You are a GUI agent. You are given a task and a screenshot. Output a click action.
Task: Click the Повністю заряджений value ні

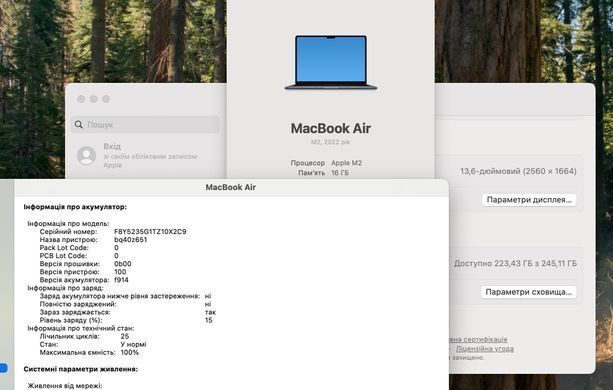(x=208, y=304)
